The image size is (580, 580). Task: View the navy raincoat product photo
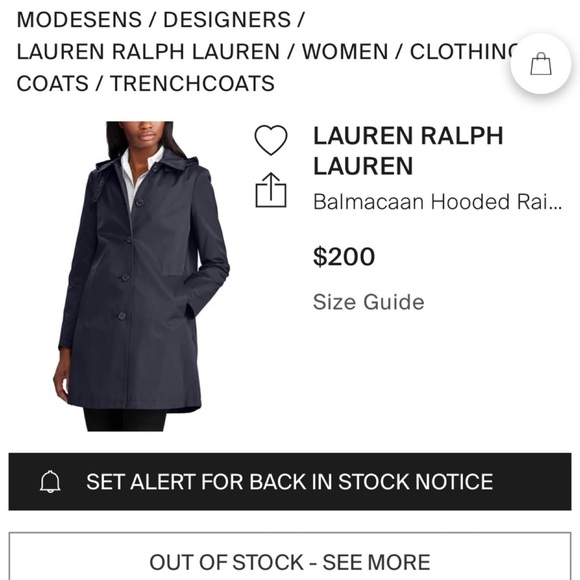point(141,276)
